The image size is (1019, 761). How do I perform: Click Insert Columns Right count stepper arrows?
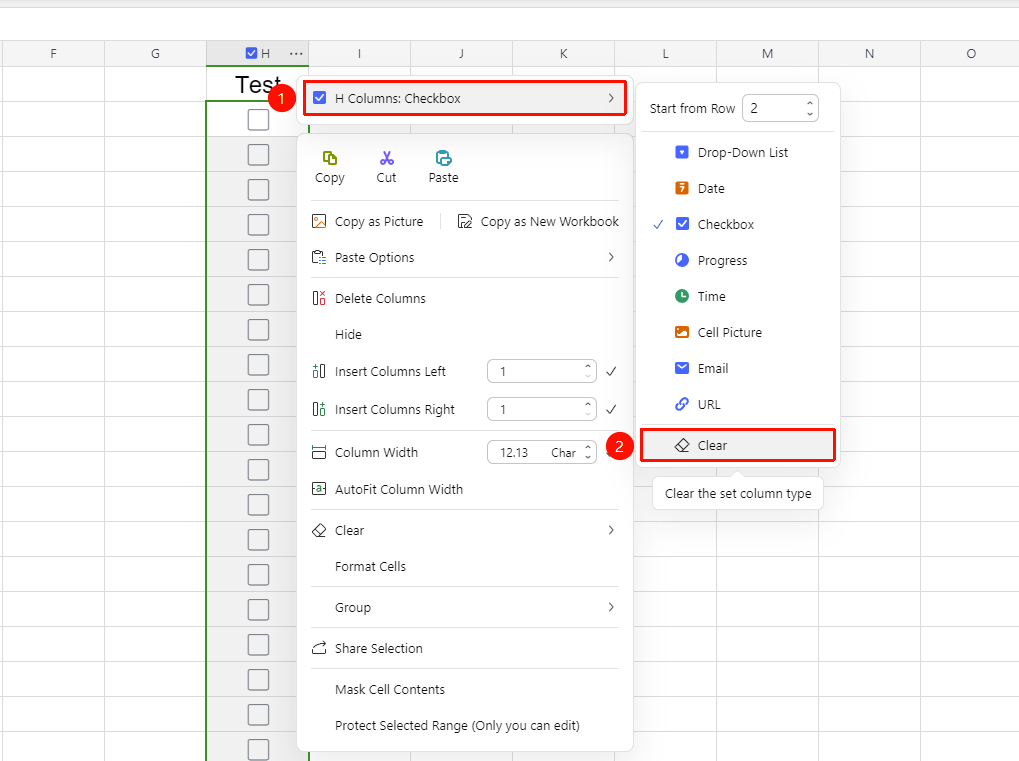pos(588,409)
